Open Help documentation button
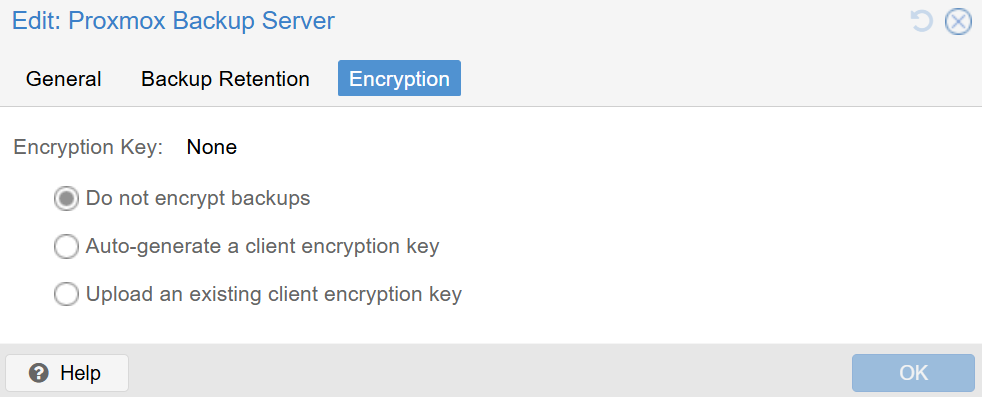982x397 pixels. pos(67,373)
